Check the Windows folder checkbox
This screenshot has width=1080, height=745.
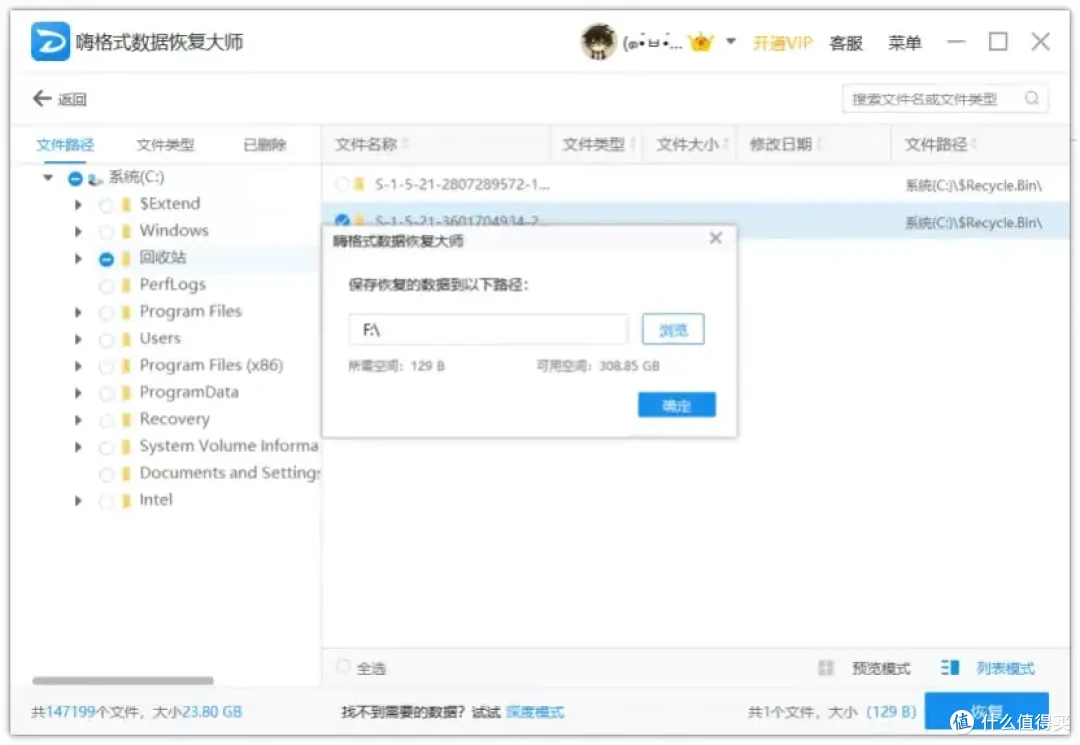tap(106, 231)
